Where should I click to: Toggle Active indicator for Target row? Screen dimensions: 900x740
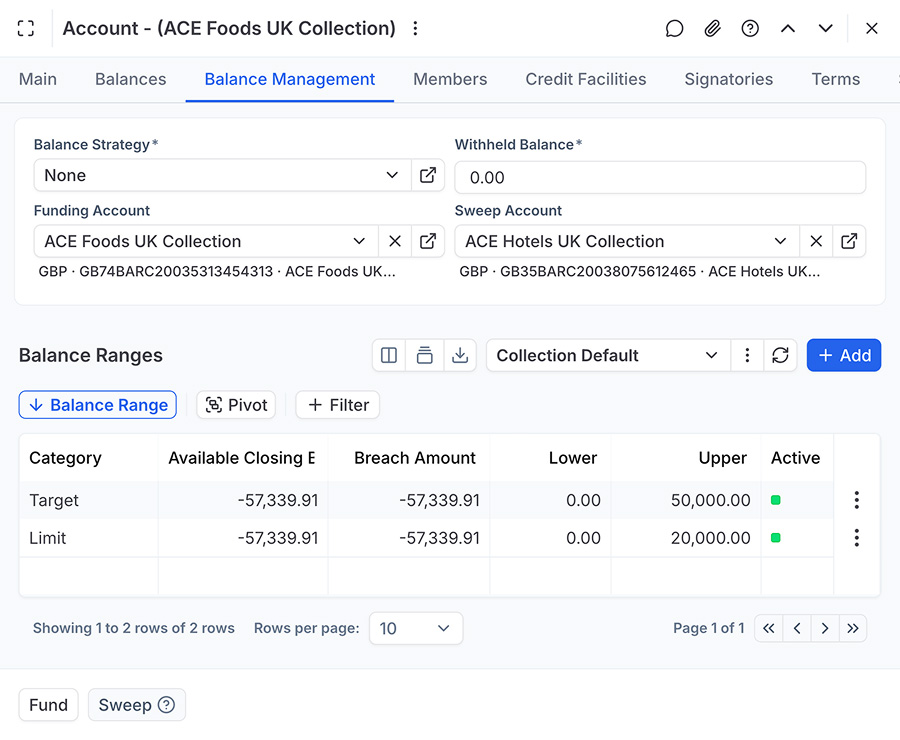[776, 500]
